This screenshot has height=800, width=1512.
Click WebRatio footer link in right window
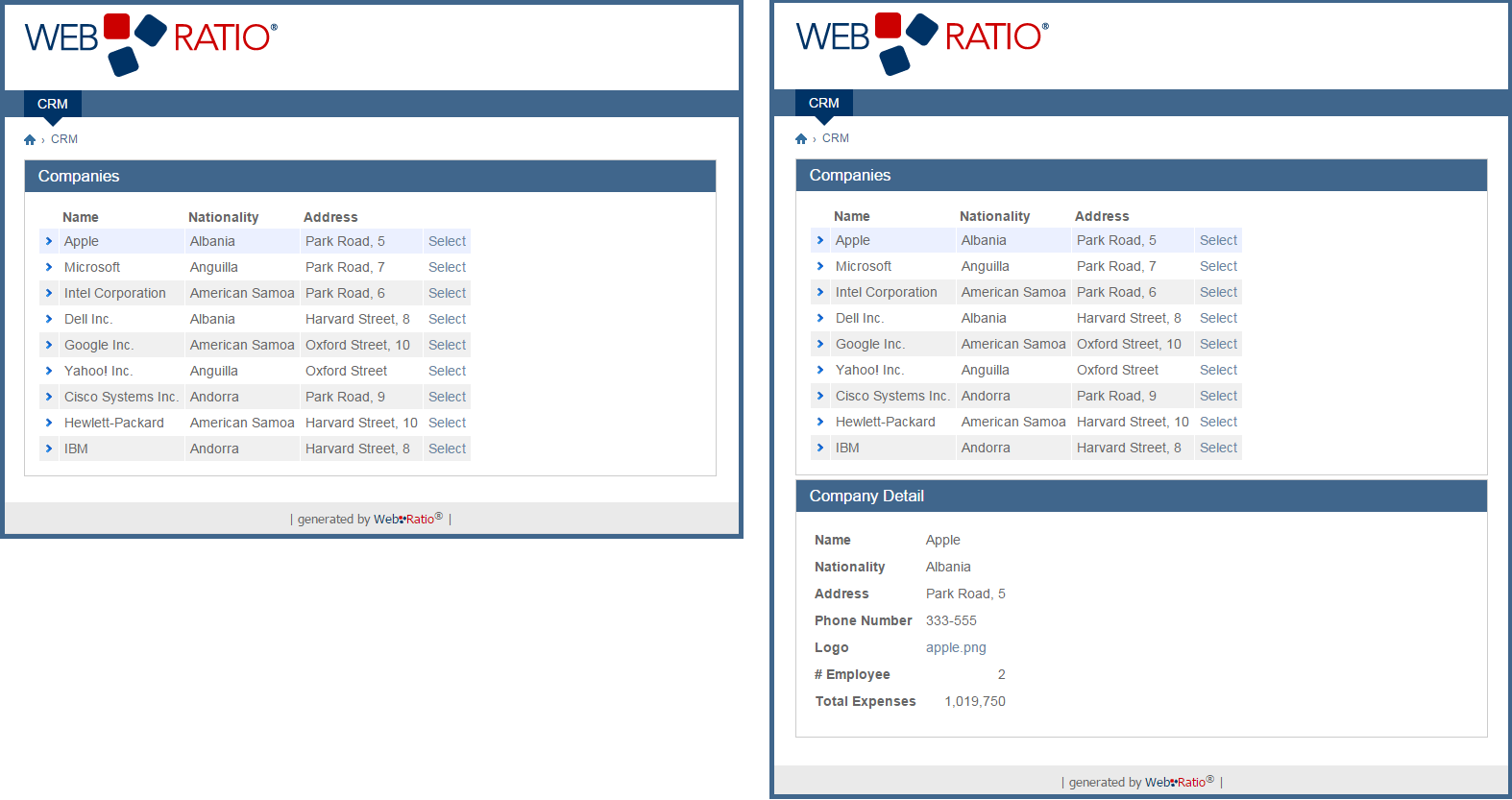pos(1180,782)
